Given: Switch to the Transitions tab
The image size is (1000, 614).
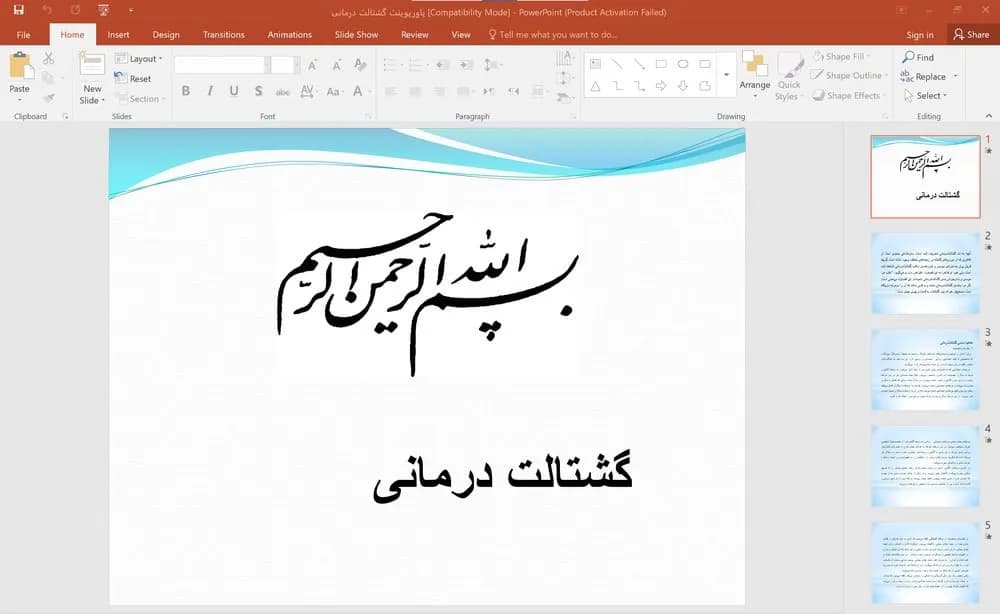Looking at the screenshot, I should tap(223, 34).
